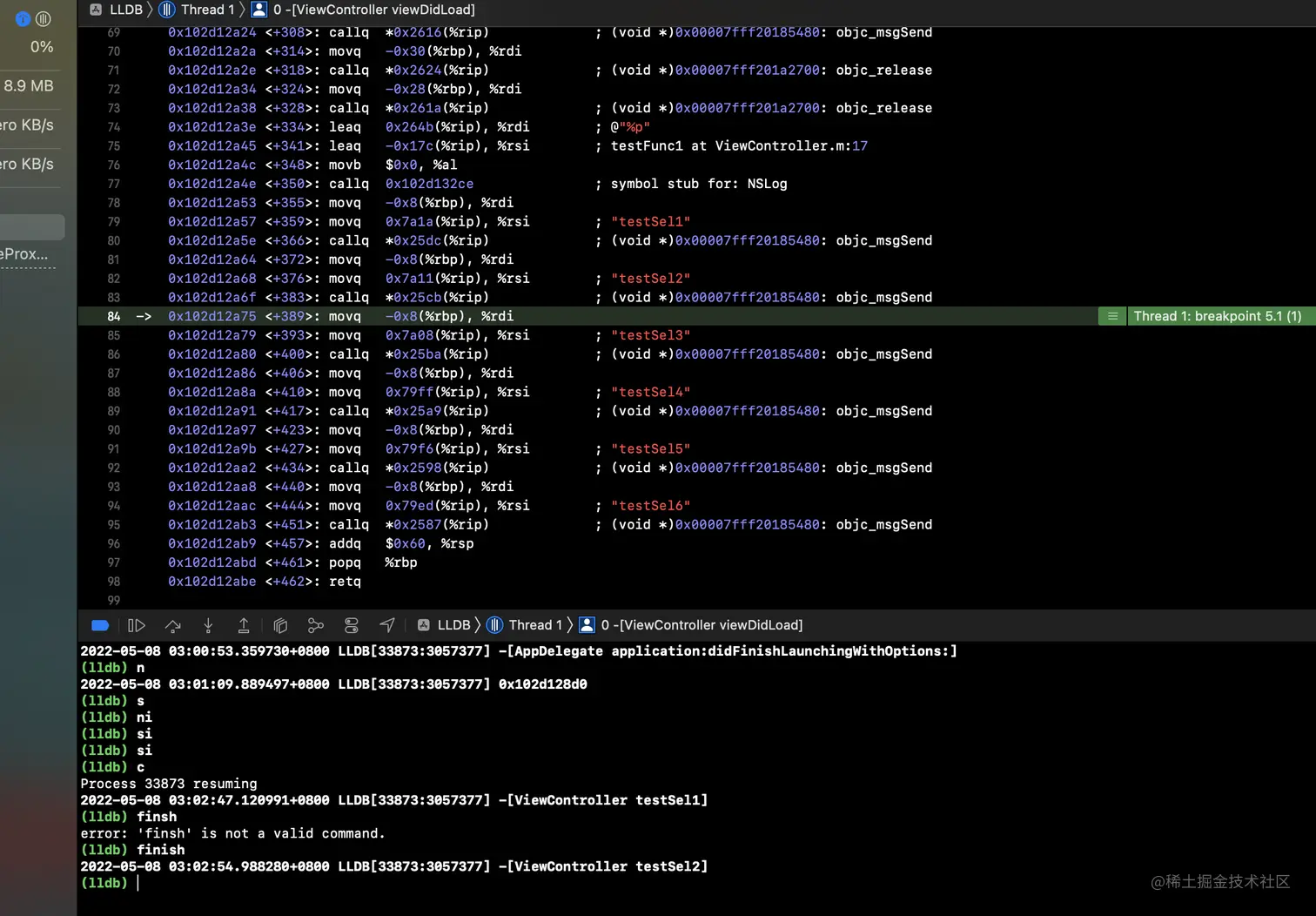The image size is (1316, 916).
Task: Click the "testSel1" comment on line 79
Action: 650,221
